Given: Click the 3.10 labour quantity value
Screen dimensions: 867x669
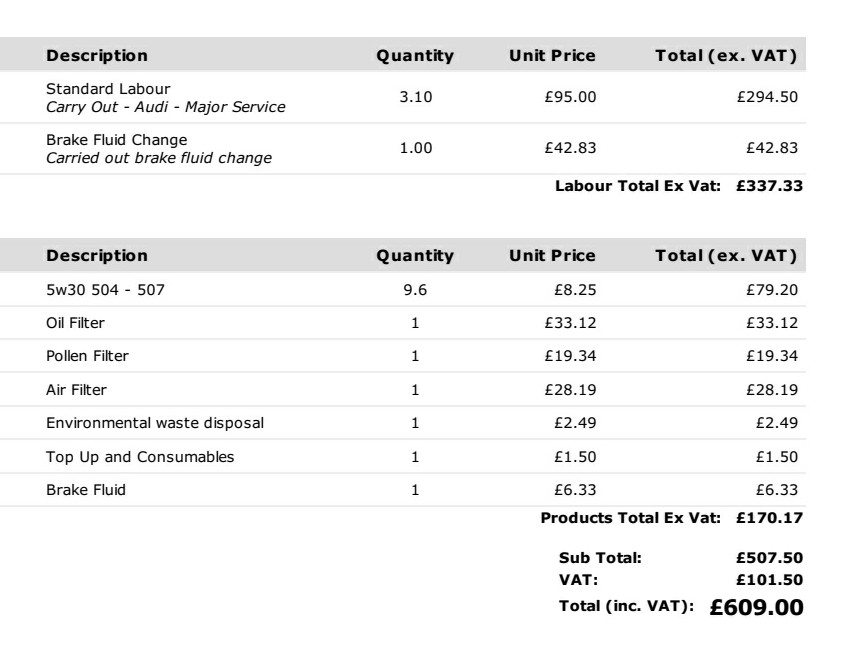Looking at the screenshot, I should point(416,98).
